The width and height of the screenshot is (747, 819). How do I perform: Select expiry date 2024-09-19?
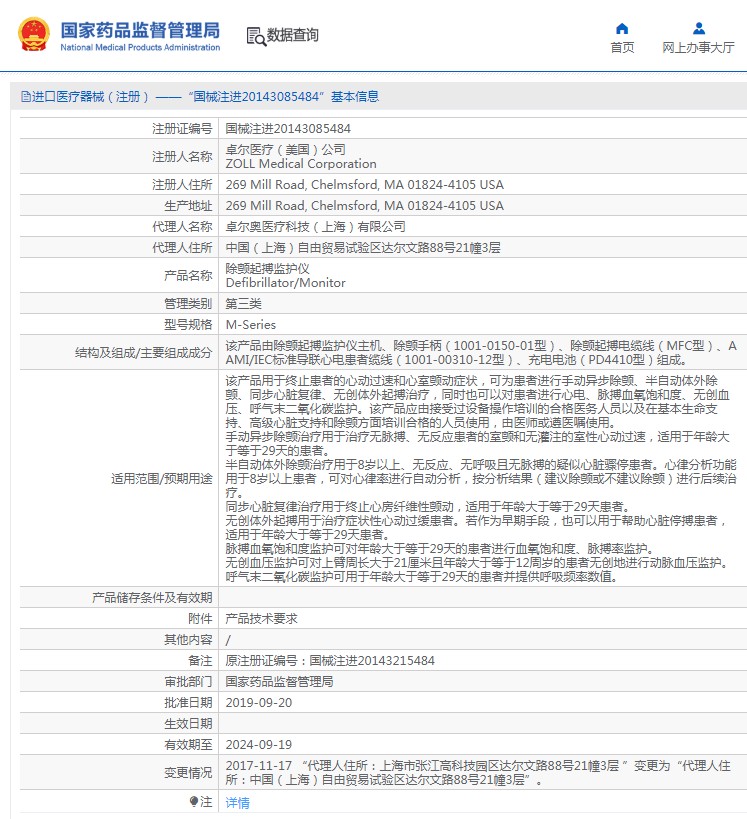point(259,744)
